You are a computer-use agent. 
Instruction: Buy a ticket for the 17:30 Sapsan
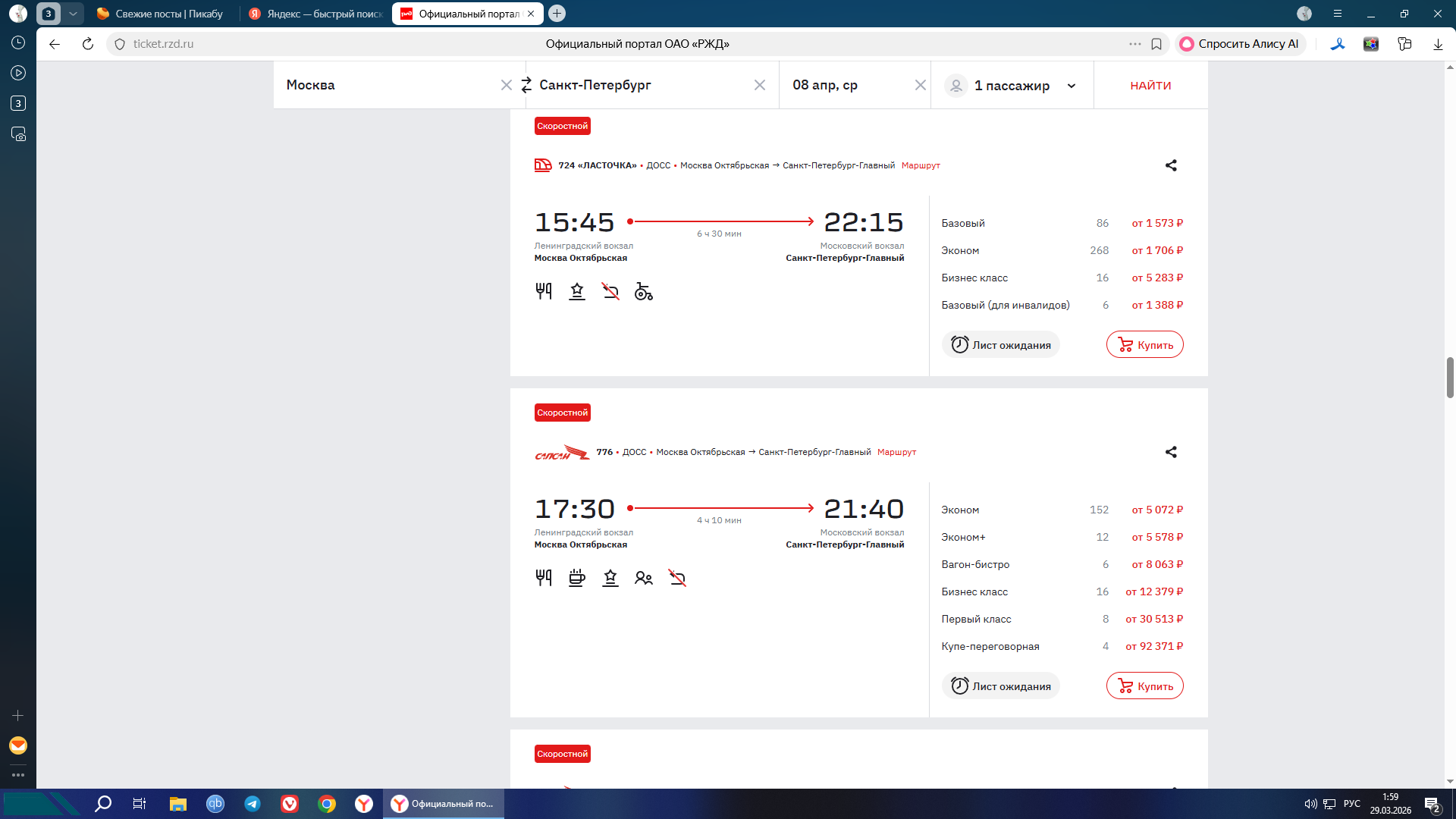1145,686
